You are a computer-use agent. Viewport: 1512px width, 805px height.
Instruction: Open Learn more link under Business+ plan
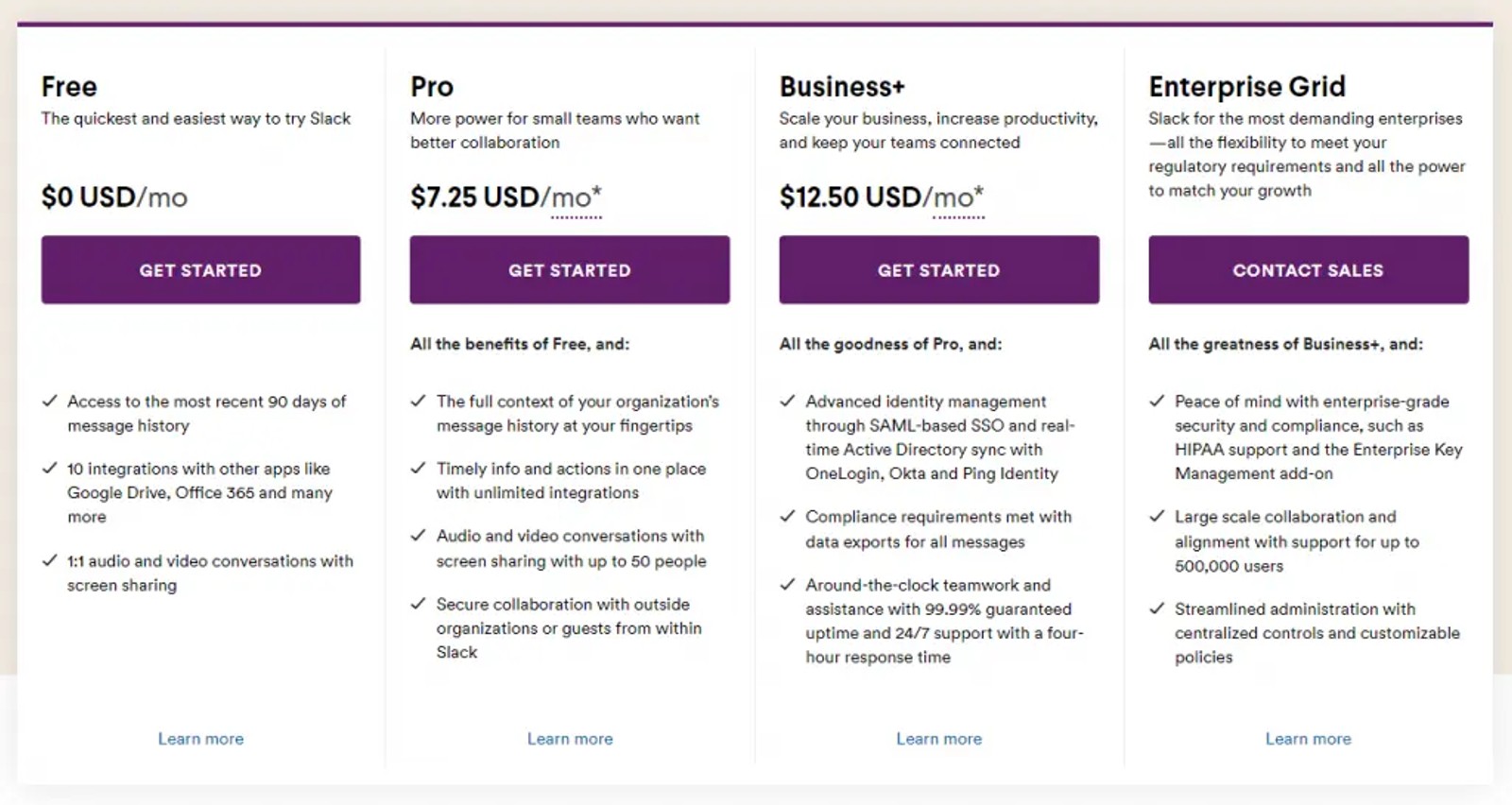pos(939,739)
